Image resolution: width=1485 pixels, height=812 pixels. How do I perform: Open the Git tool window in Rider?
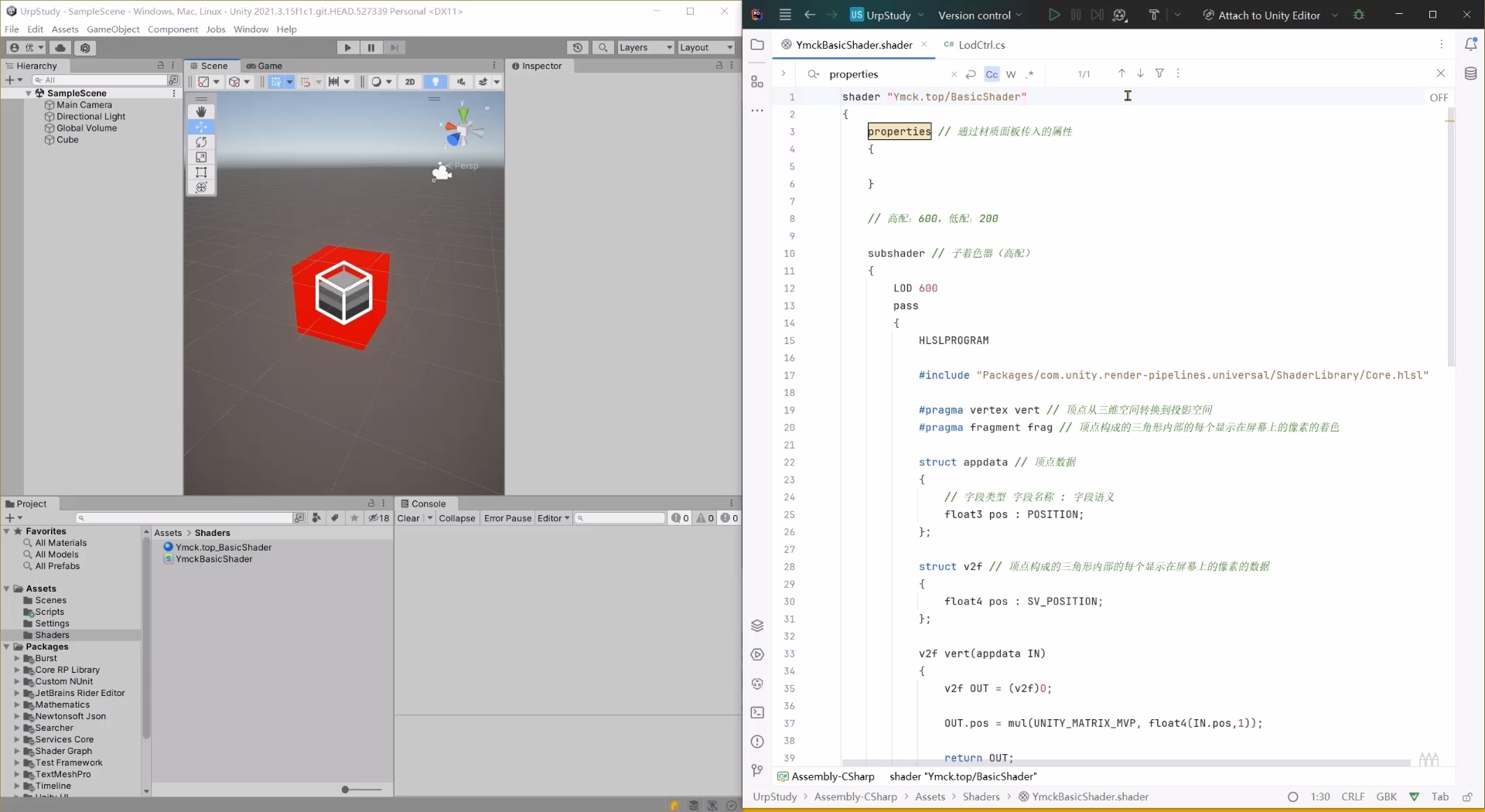pyautogui.click(x=757, y=769)
